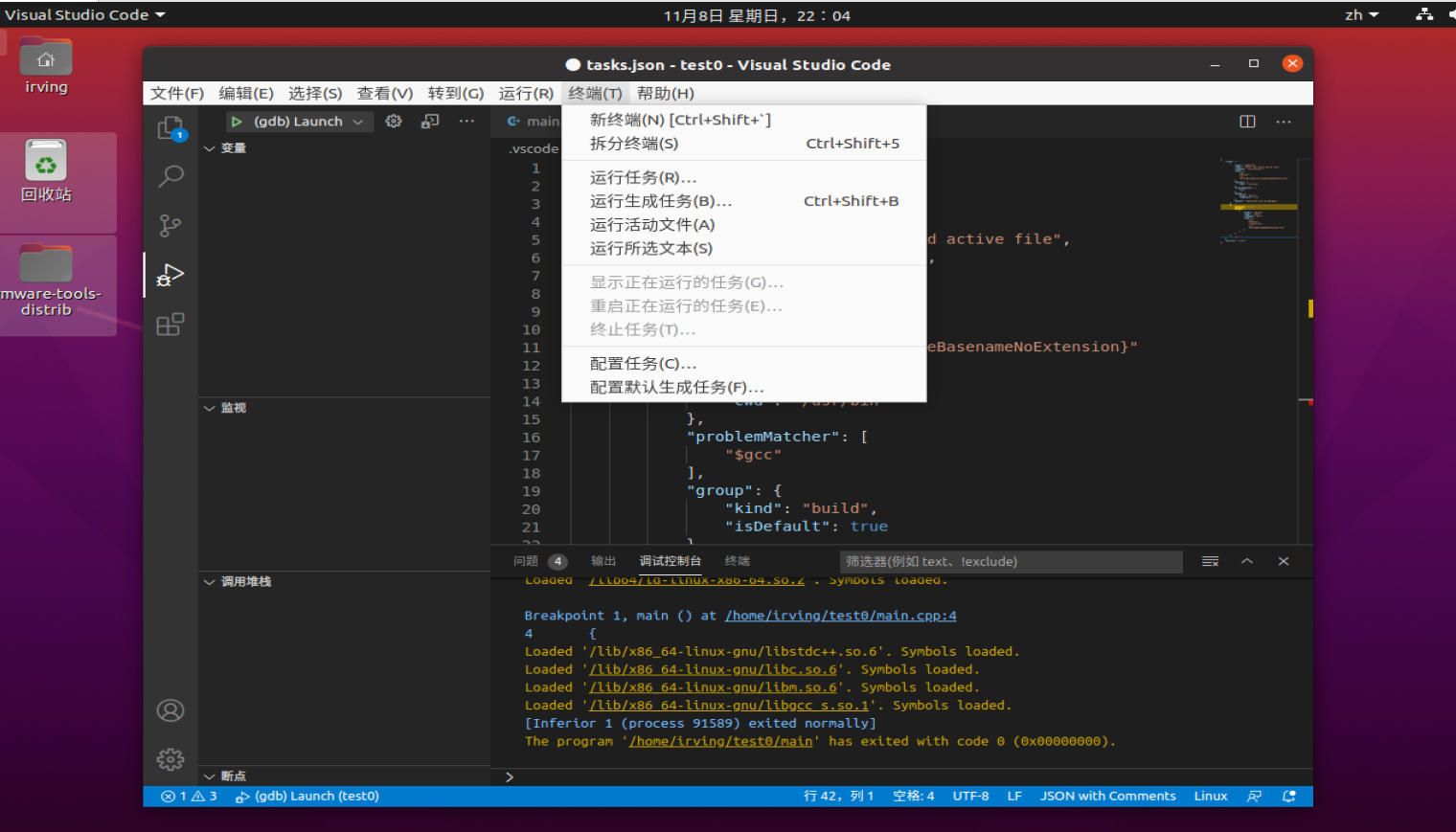Screen dimensions: 1456x832
Task: Open the irving home folder on desktop
Action: [46, 66]
